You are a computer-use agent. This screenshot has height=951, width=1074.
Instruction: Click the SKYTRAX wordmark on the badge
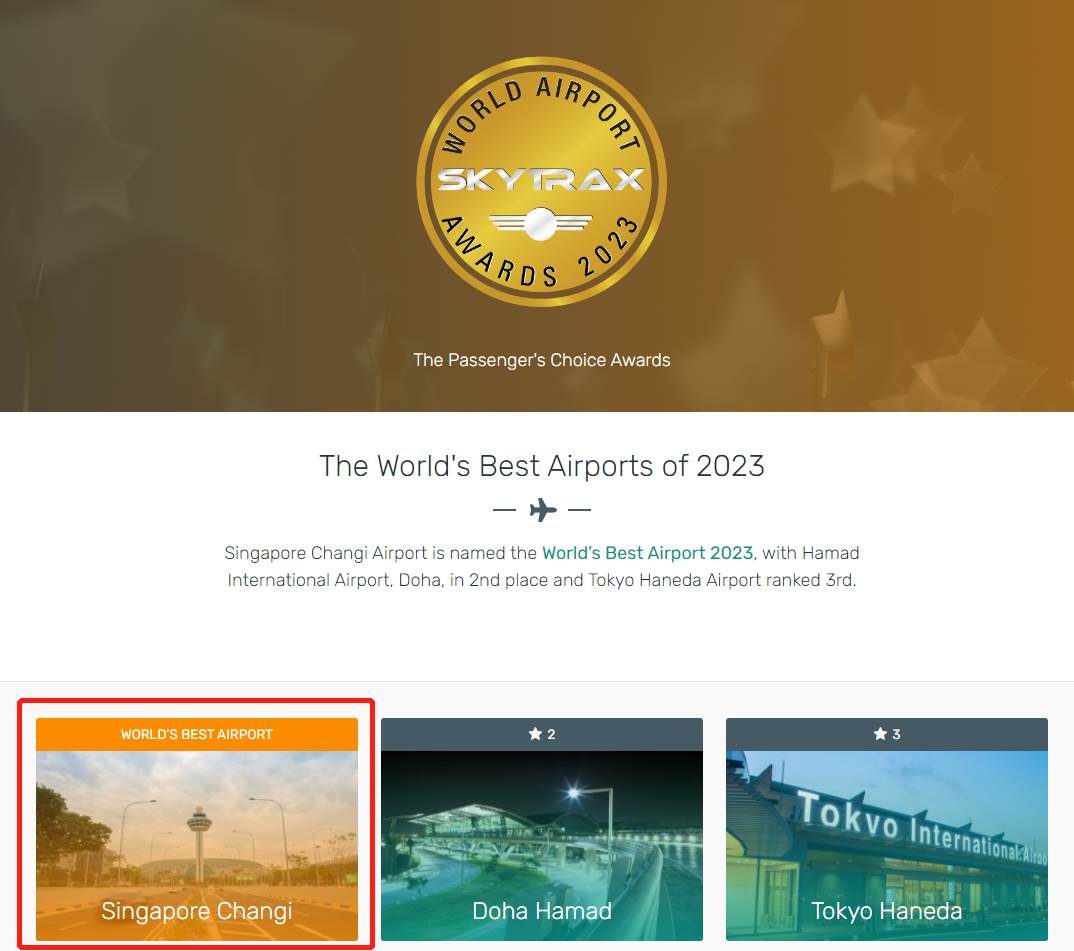tap(541, 181)
